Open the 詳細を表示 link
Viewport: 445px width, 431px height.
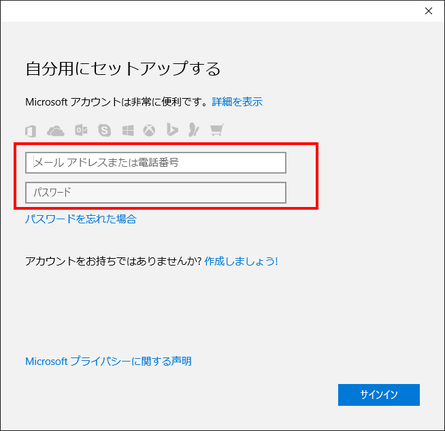click(237, 102)
